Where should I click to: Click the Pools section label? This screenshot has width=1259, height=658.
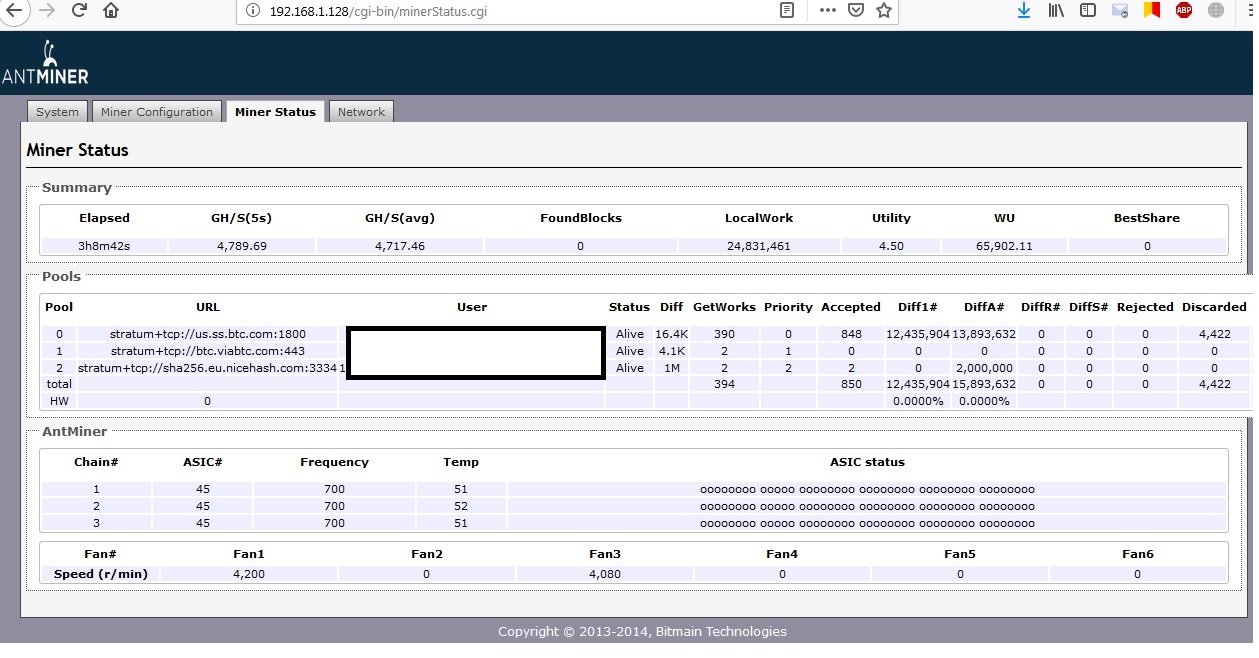(61, 276)
